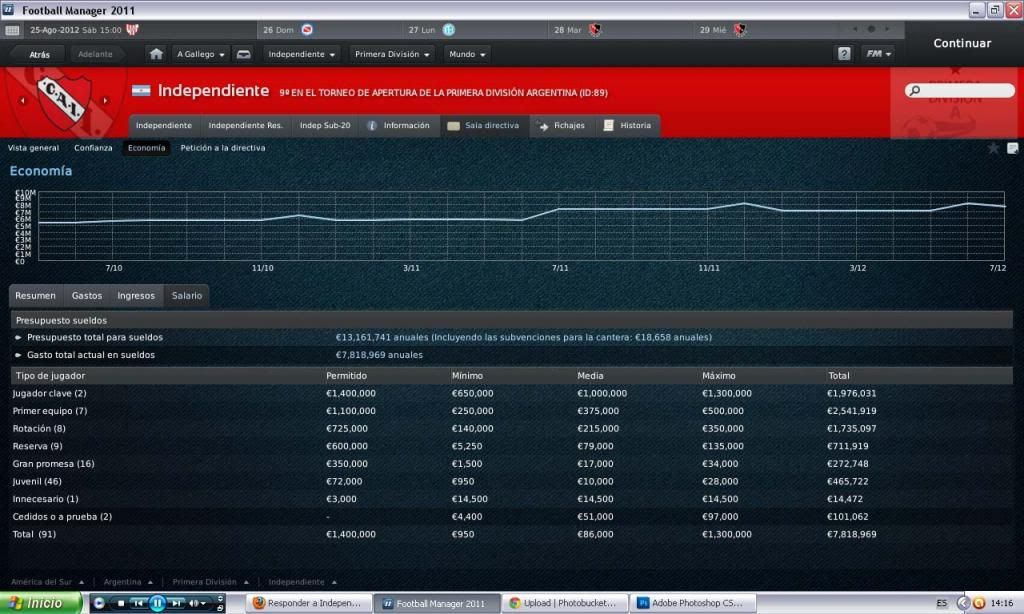
Task: Expand América del Sur footer menu
Action: tap(47, 582)
